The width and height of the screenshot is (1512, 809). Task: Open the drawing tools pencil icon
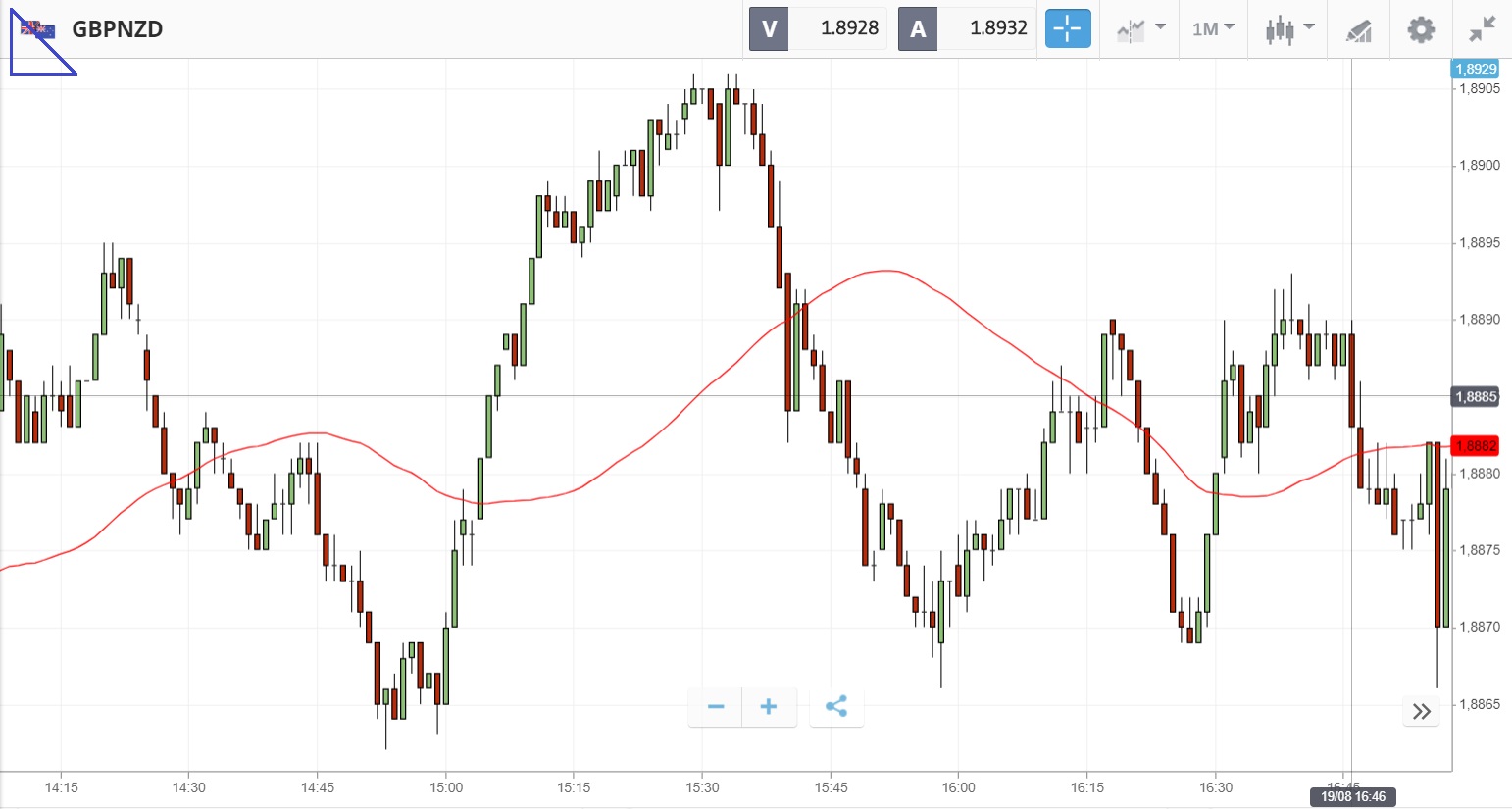[1358, 30]
